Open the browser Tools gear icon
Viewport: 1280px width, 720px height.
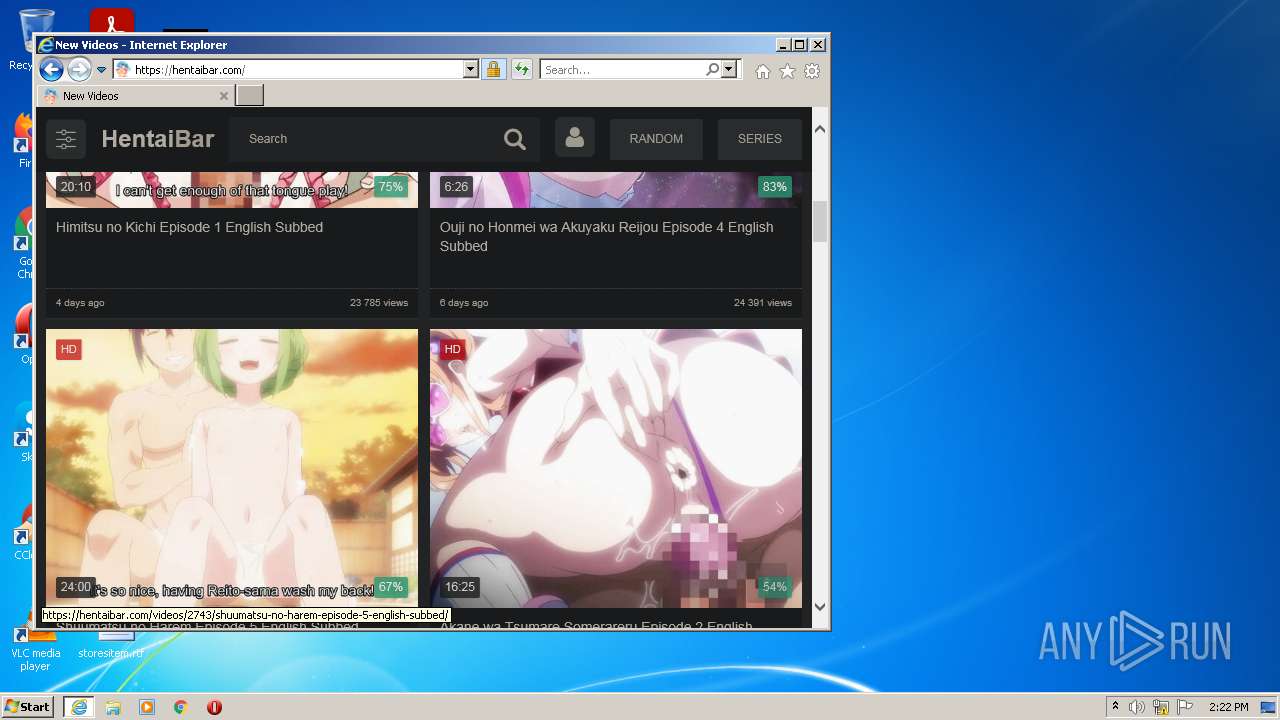[812, 71]
